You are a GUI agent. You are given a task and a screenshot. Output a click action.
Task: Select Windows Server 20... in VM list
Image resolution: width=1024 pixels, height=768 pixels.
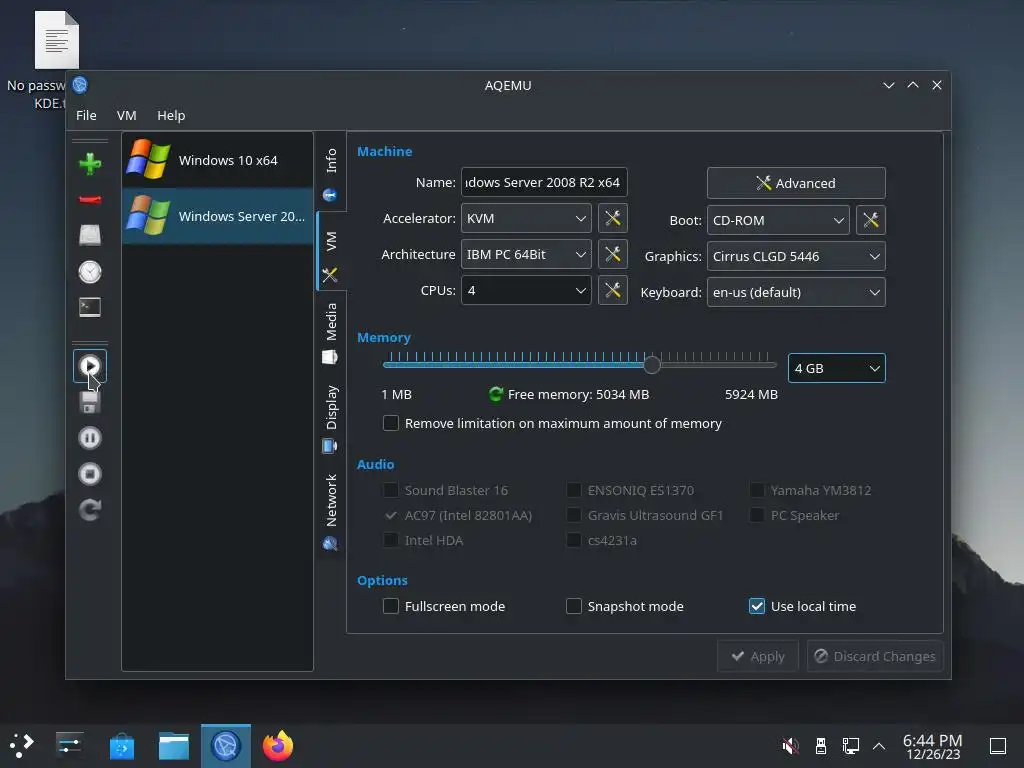point(217,216)
